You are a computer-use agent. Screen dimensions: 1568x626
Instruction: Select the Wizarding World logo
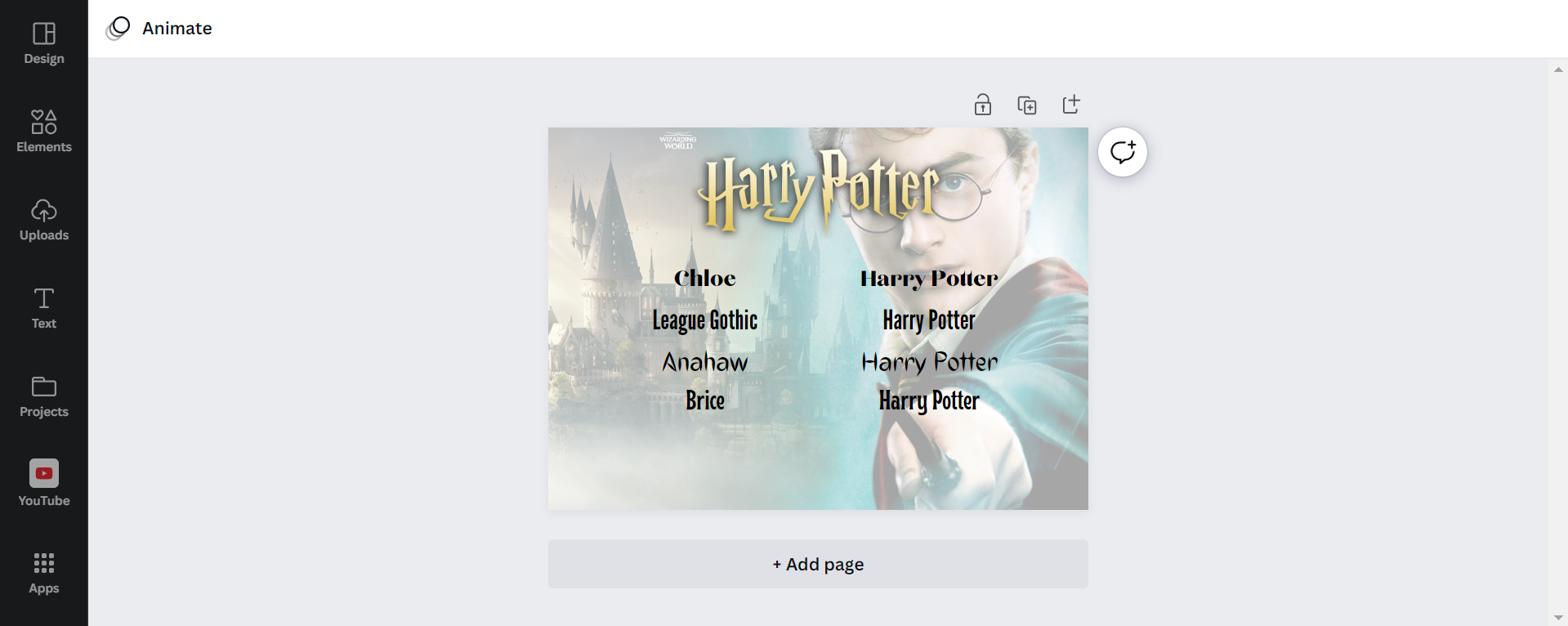tap(678, 141)
